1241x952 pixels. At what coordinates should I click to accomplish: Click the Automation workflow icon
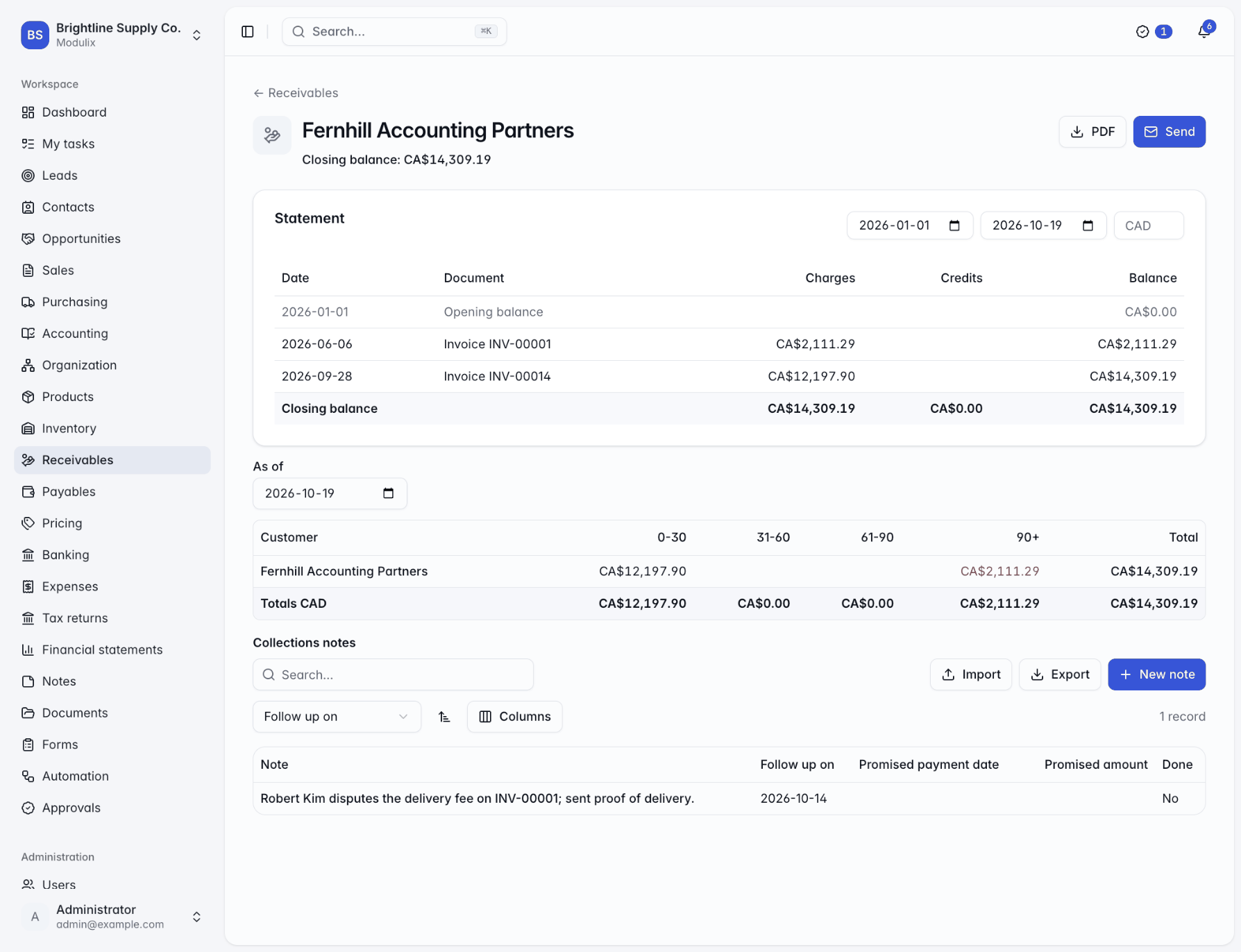[x=28, y=776]
